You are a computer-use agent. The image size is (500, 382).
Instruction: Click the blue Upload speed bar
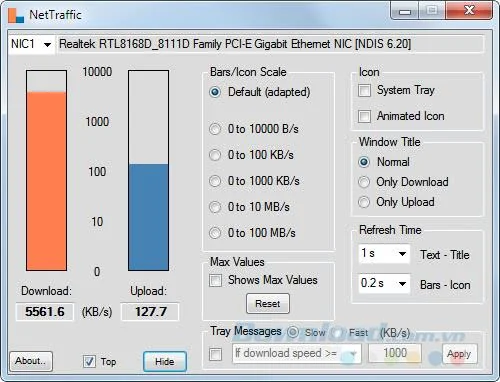149,217
